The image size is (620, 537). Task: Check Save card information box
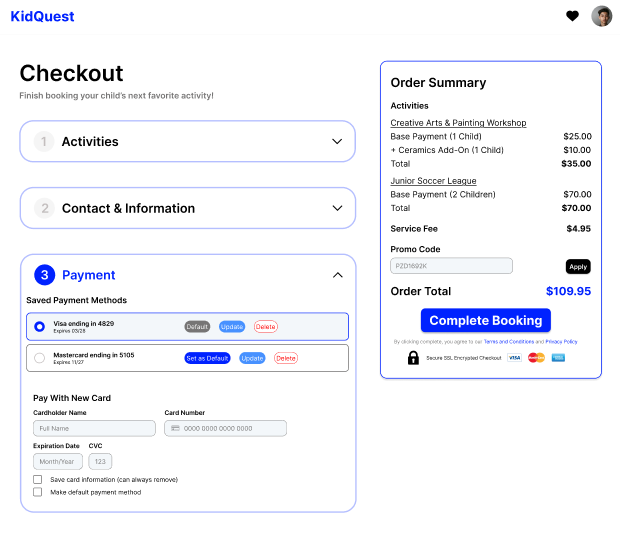(x=38, y=479)
